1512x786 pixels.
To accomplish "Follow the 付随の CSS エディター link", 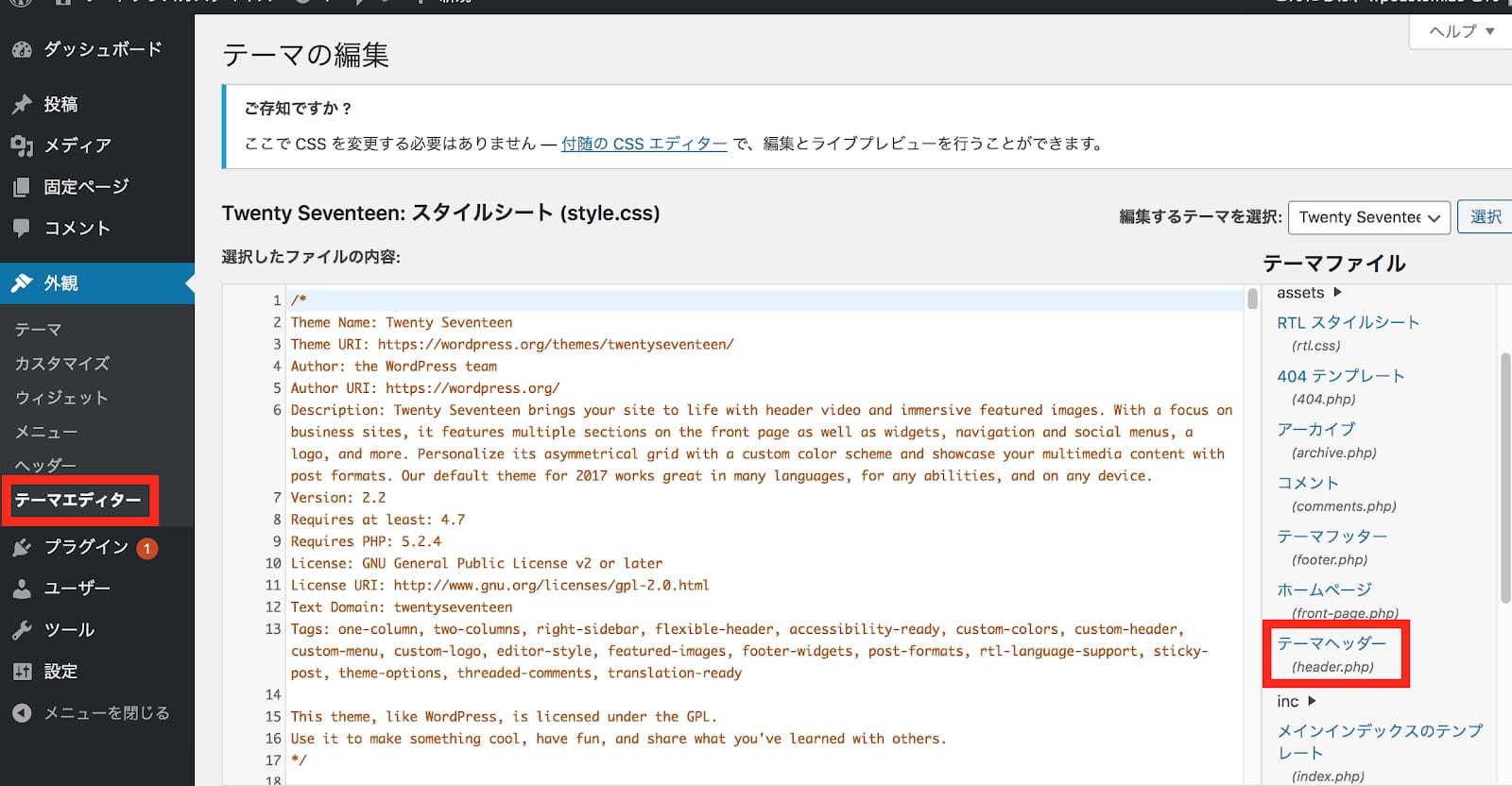I will (x=644, y=144).
